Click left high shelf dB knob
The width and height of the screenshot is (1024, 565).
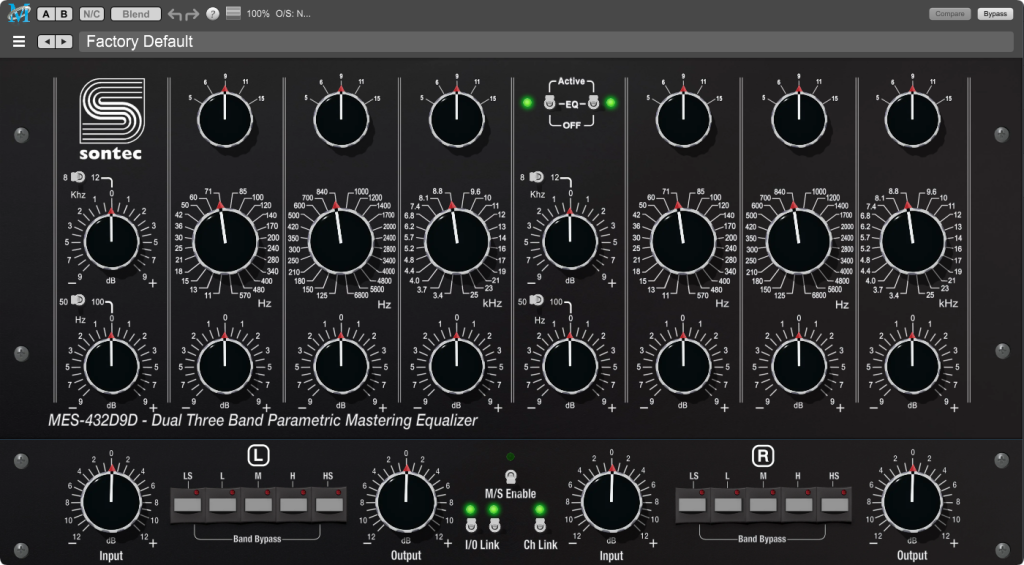pyautogui.click(x=112, y=241)
